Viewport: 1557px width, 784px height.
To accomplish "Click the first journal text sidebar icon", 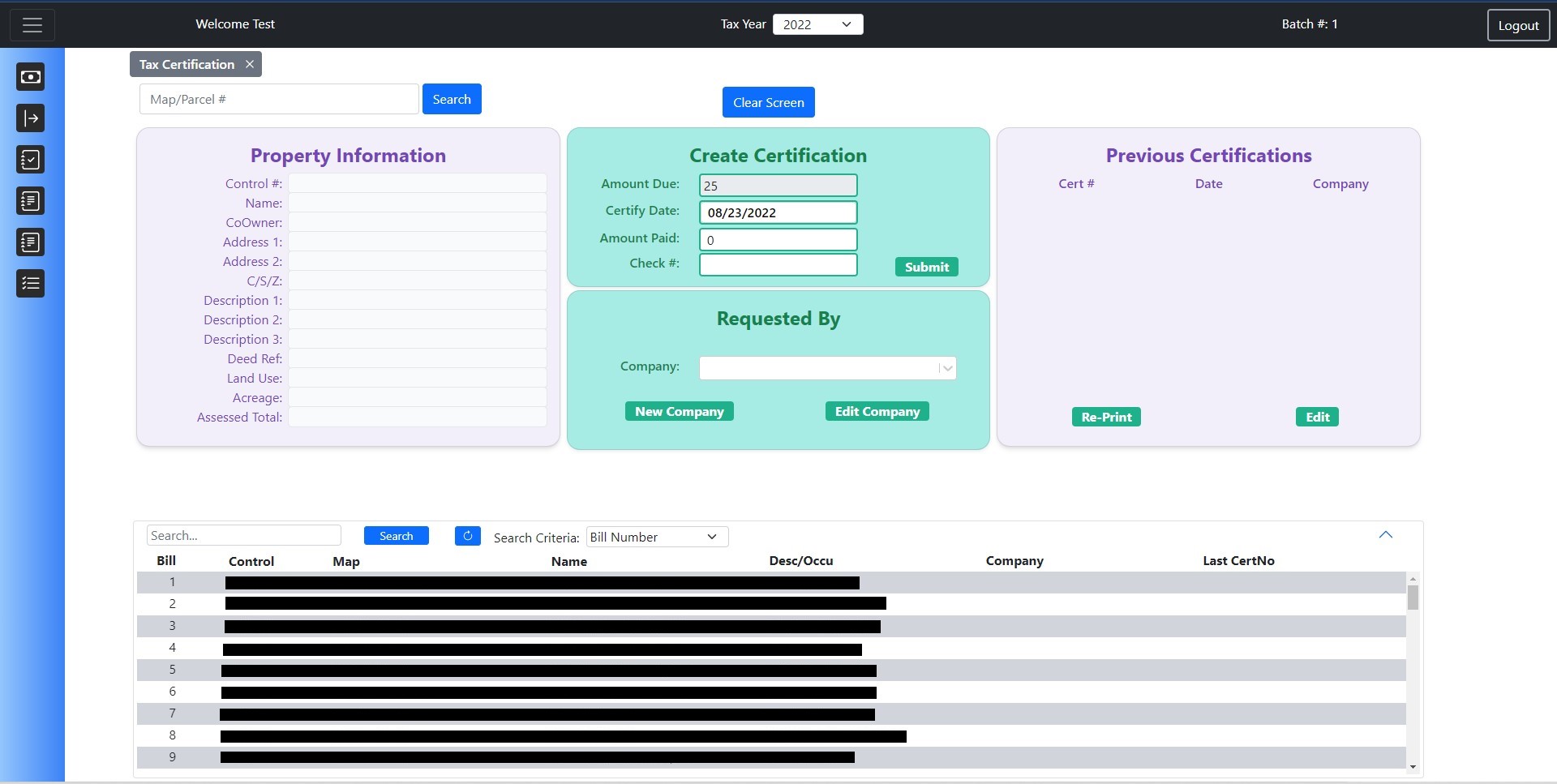I will (31, 201).
